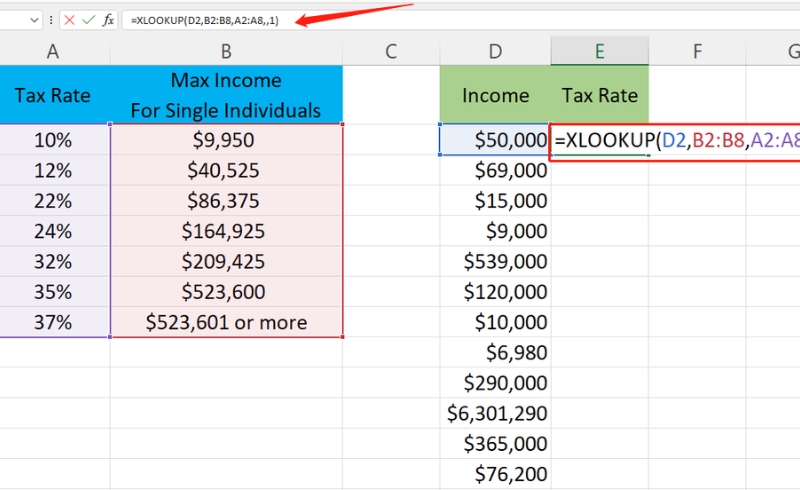Select the 37% tax rate cell
The image size is (800, 490).
[52, 322]
